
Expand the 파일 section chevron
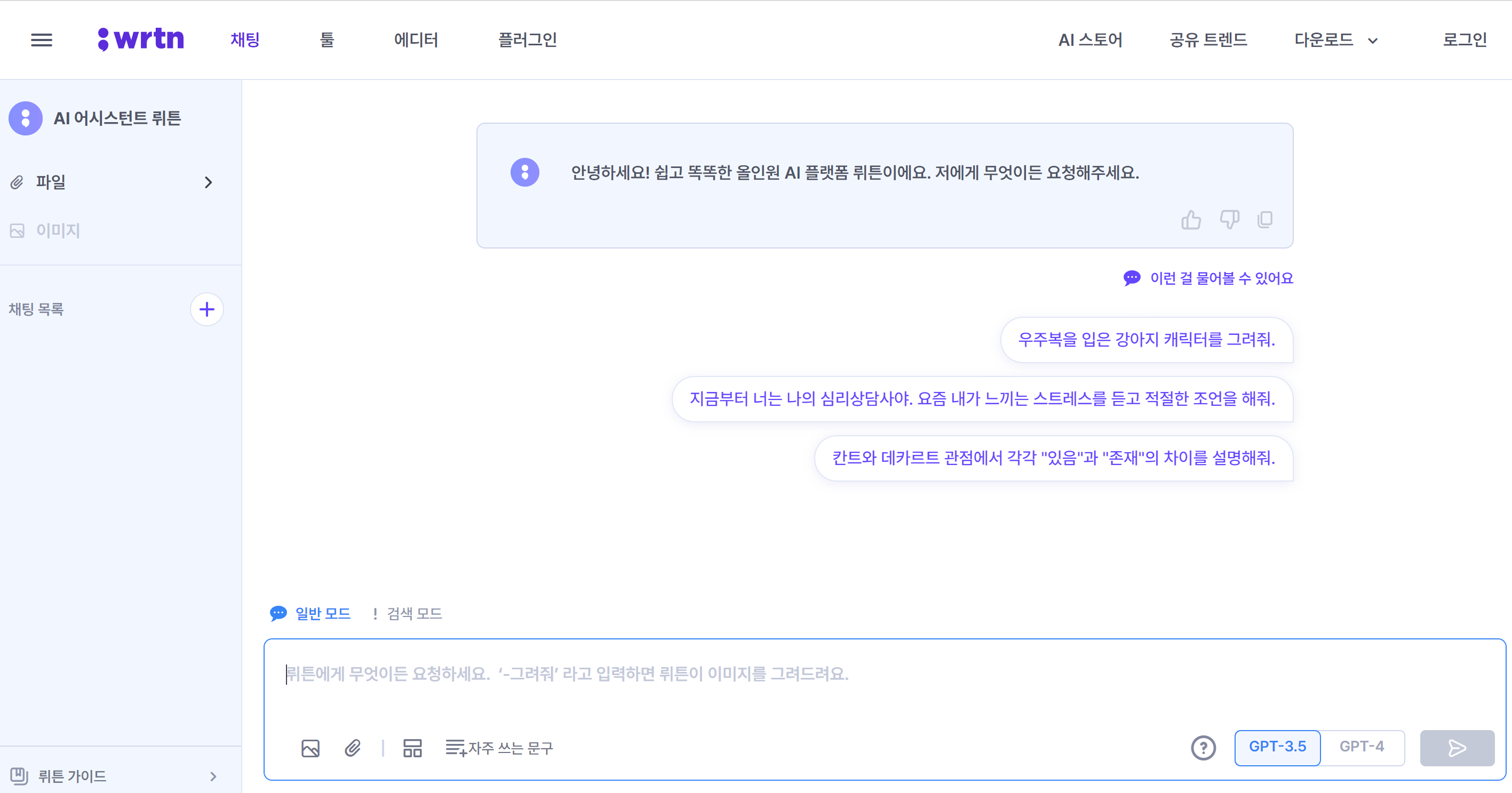coord(208,182)
